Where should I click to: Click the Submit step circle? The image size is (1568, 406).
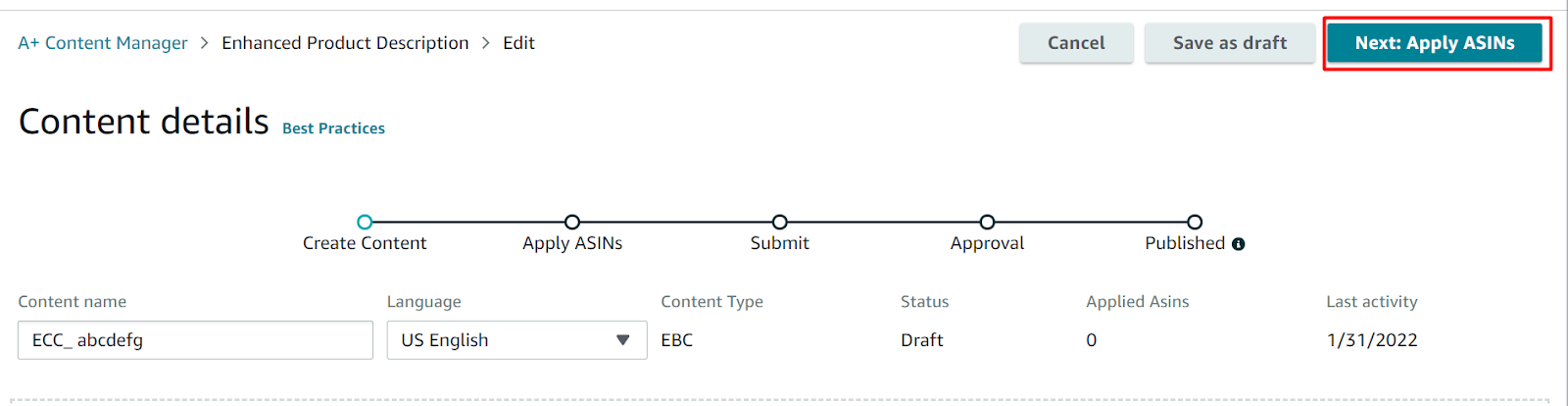tap(780, 223)
